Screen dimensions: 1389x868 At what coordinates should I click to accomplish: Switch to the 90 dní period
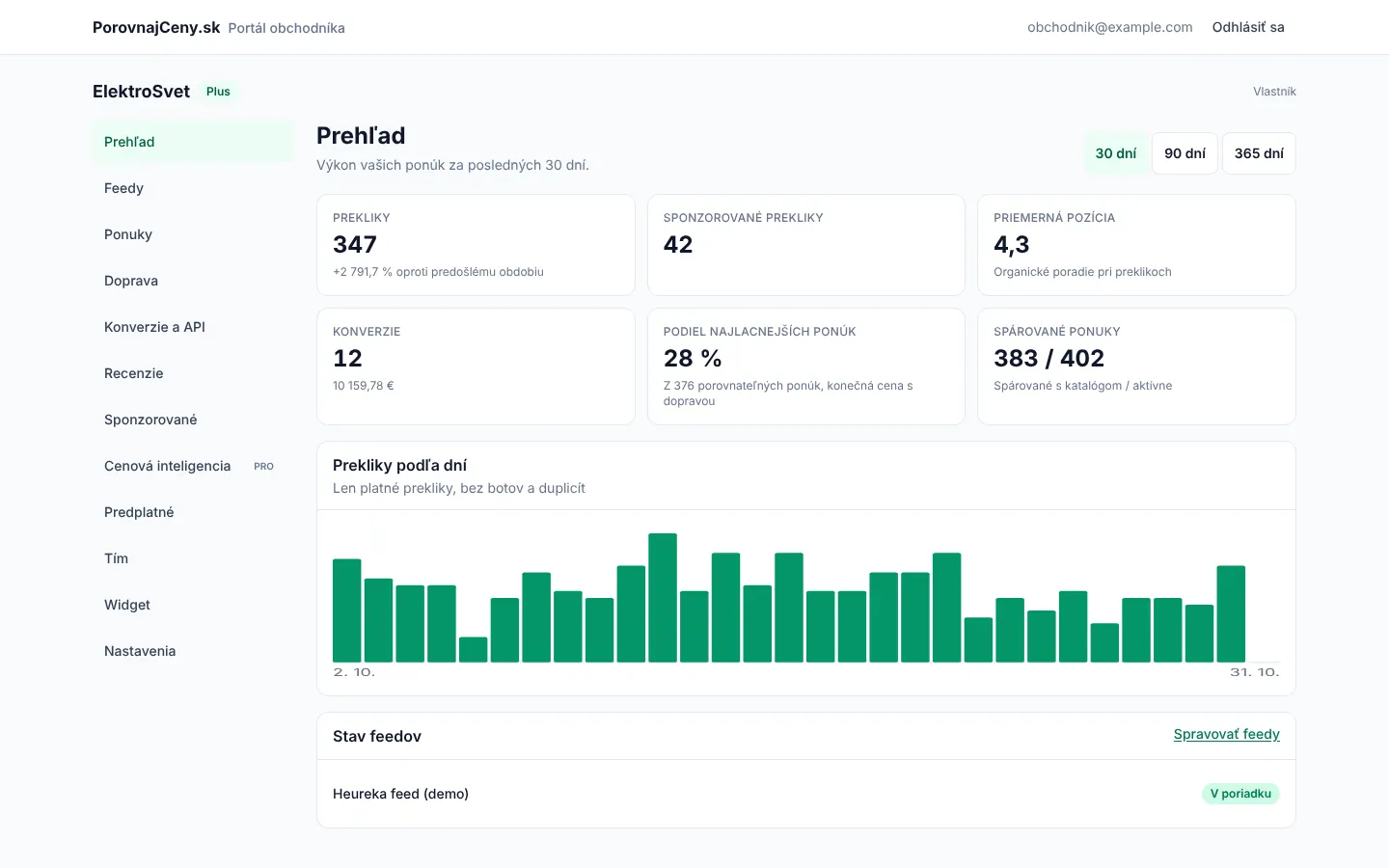point(1185,153)
